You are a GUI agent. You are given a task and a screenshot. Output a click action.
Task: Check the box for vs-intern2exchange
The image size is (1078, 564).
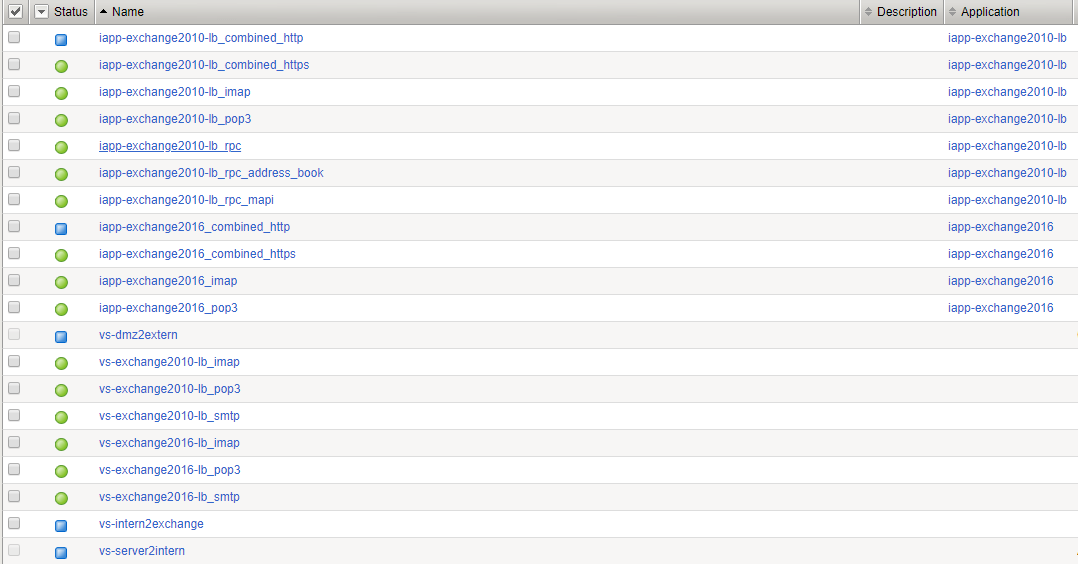(14, 523)
